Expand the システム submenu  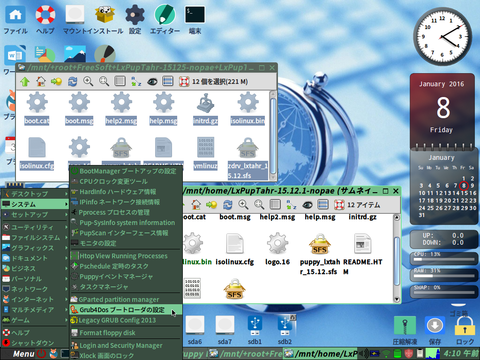click(35, 204)
